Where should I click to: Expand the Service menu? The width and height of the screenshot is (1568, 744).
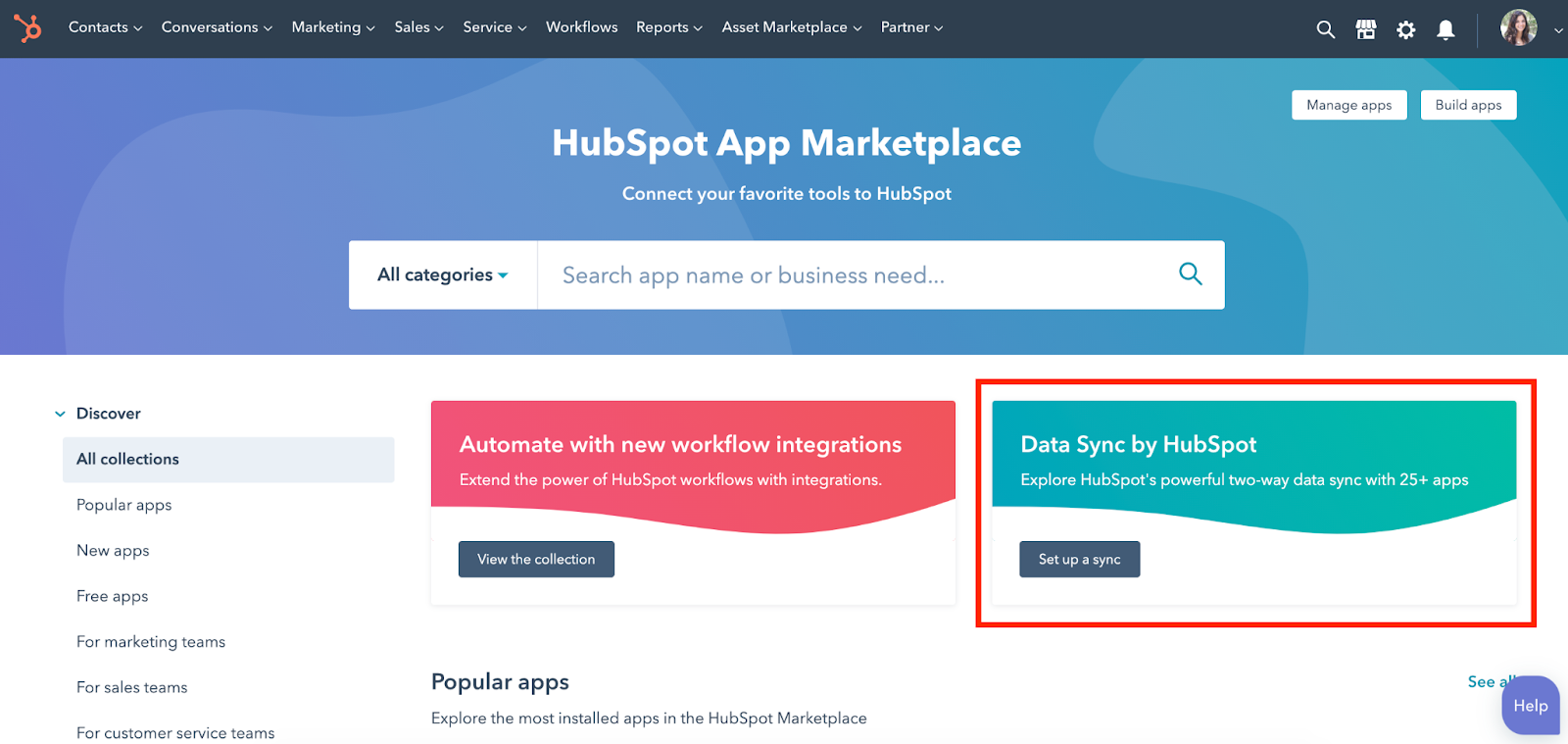(495, 27)
